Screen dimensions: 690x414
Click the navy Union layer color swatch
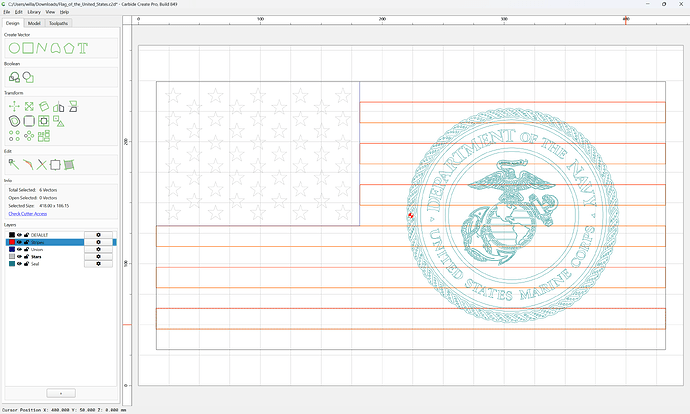[x=12, y=249]
